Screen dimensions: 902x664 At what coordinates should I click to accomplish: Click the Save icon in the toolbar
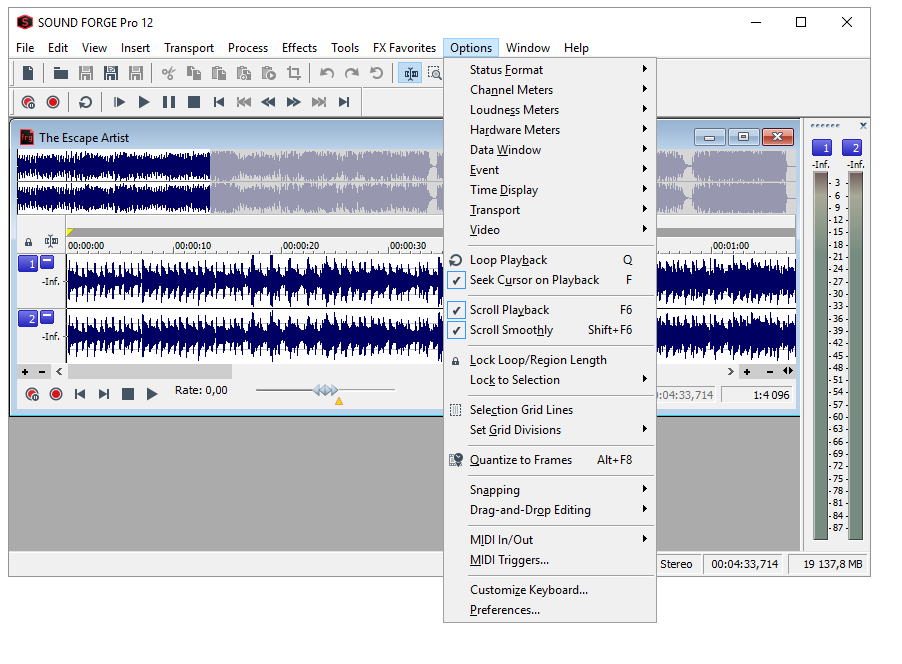86,73
